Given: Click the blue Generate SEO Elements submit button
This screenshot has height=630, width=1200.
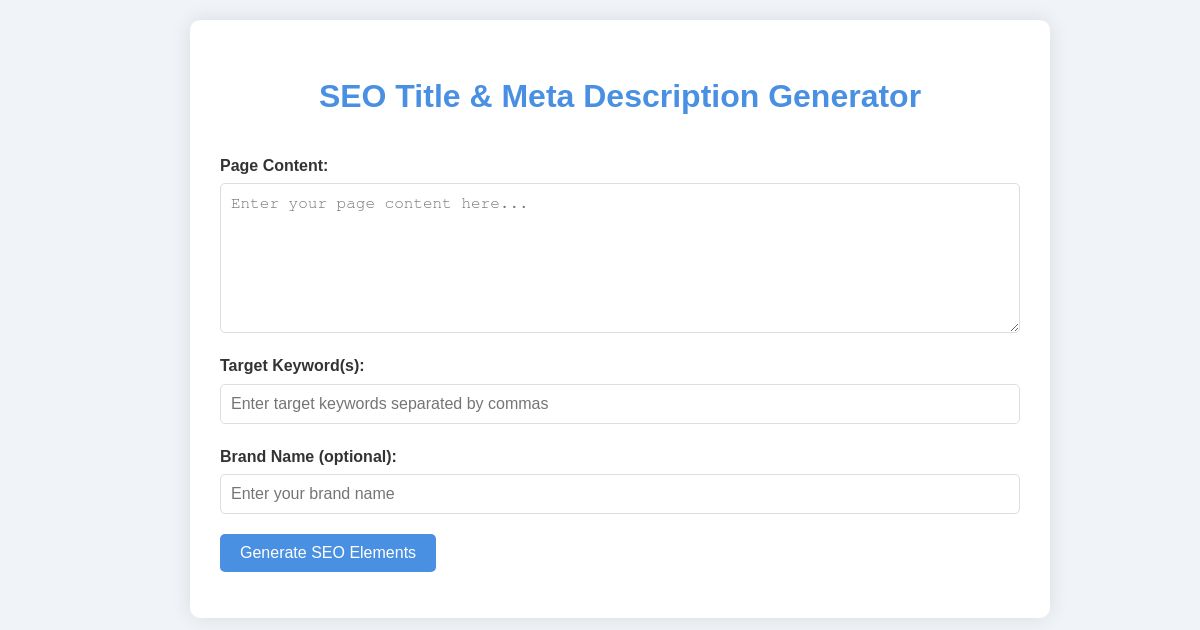Looking at the screenshot, I should point(328,553).
